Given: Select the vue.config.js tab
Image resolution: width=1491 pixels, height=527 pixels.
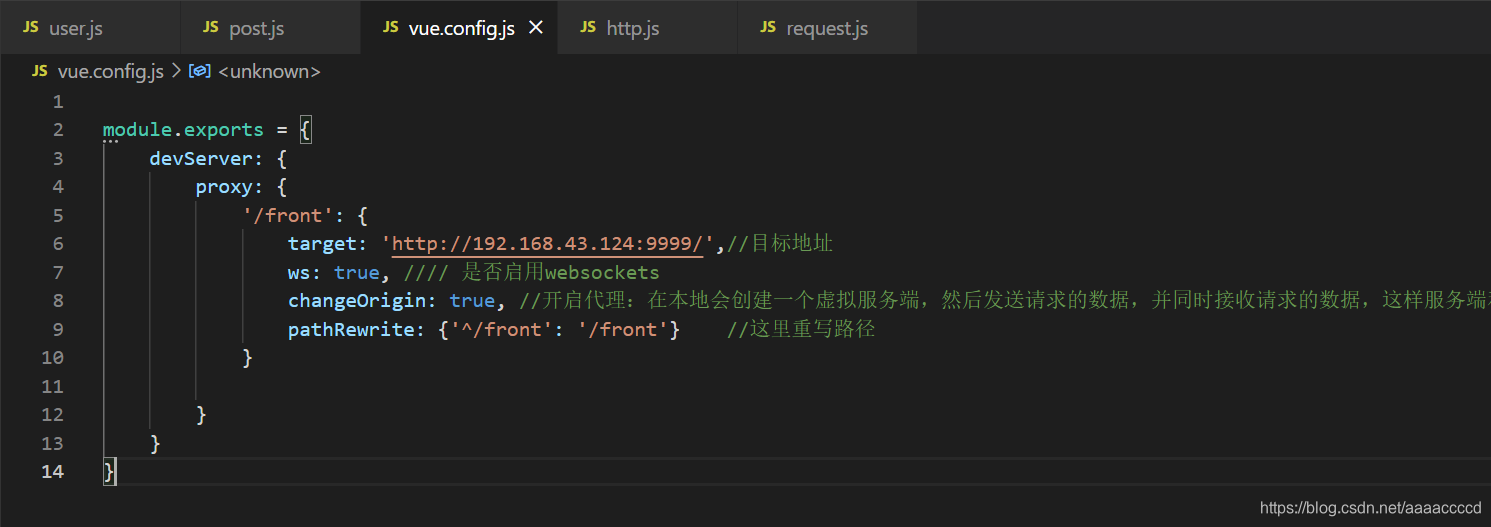Looking at the screenshot, I should coord(461,28).
